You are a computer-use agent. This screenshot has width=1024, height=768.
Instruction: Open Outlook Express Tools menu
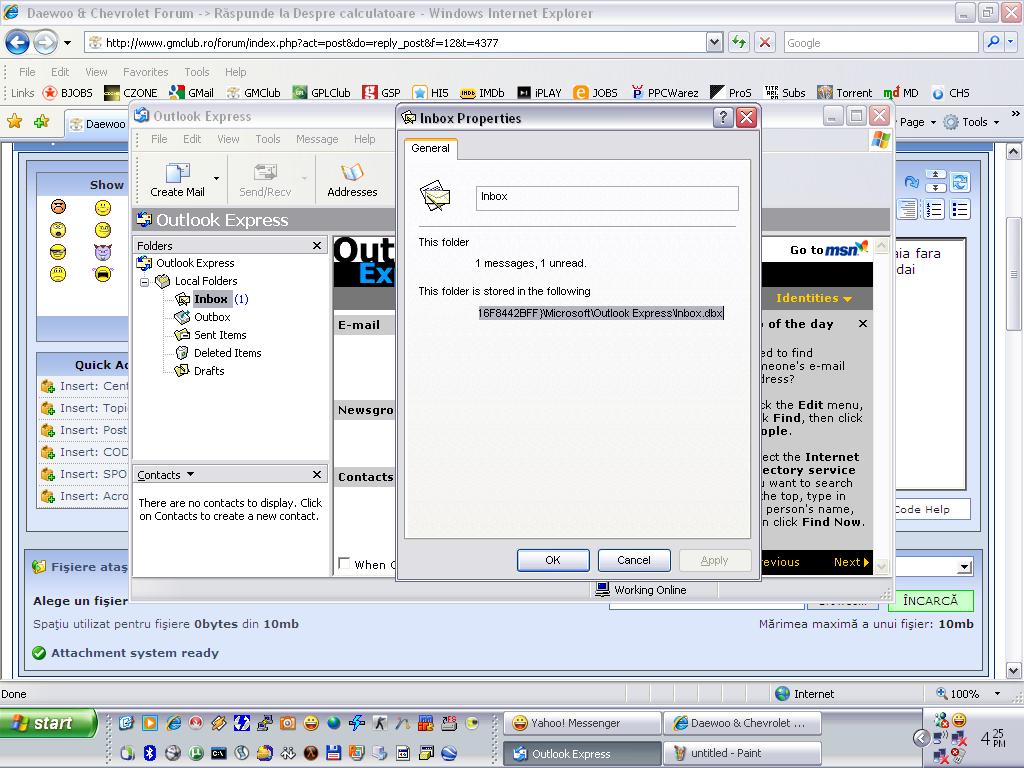coord(268,139)
